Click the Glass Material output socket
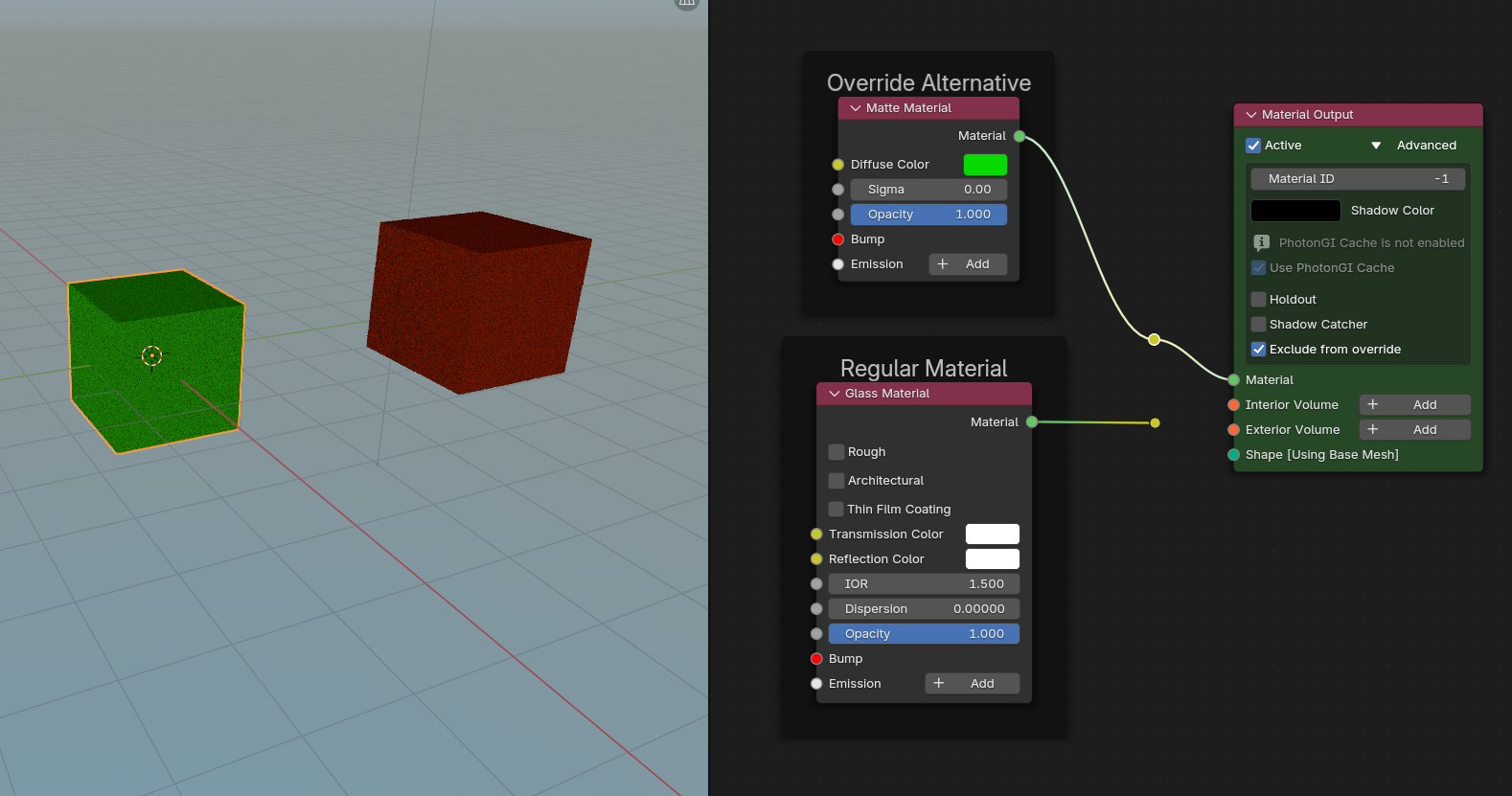The image size is (1512, 796). tap(1032, 421)
